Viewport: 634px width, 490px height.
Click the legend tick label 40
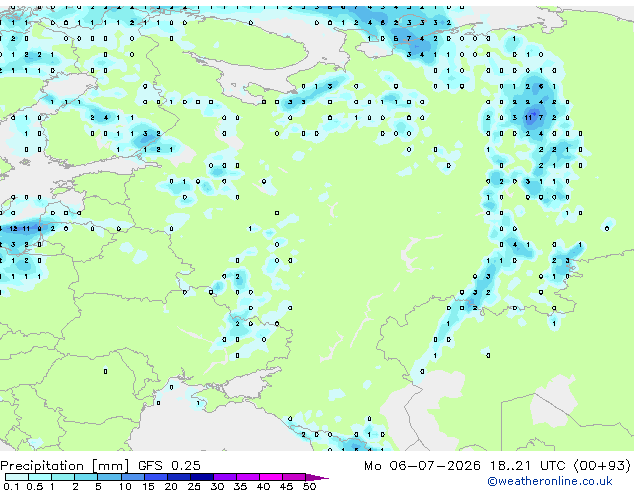264,486
